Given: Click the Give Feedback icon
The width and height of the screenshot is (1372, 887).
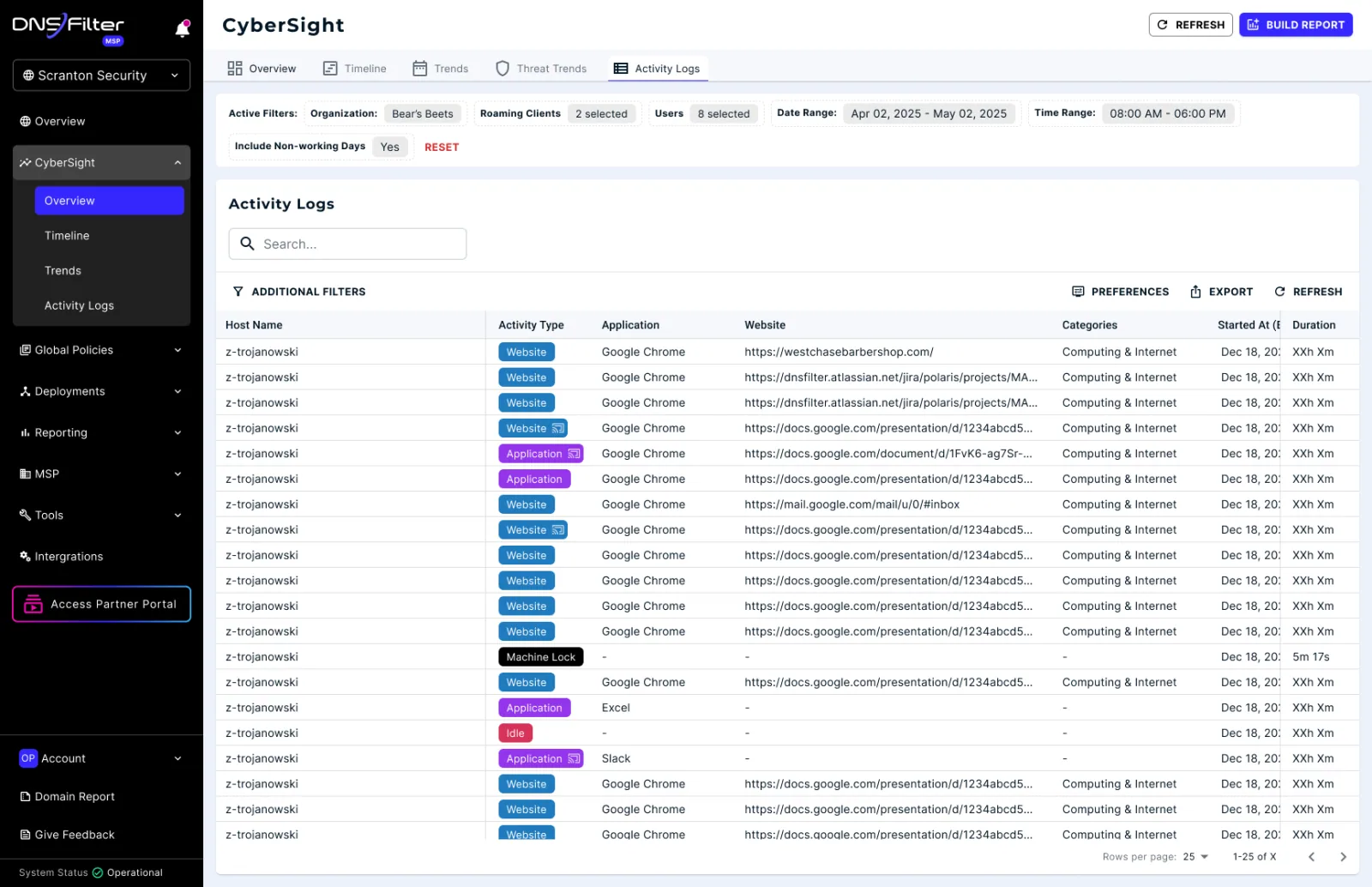Looking at the screenshot, I should [x=26, y=835].
